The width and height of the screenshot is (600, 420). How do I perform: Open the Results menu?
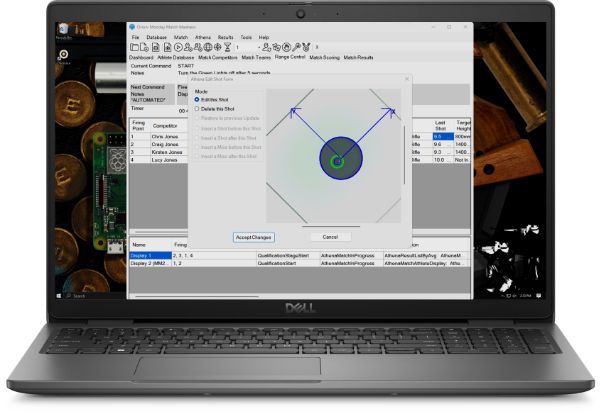225,37
